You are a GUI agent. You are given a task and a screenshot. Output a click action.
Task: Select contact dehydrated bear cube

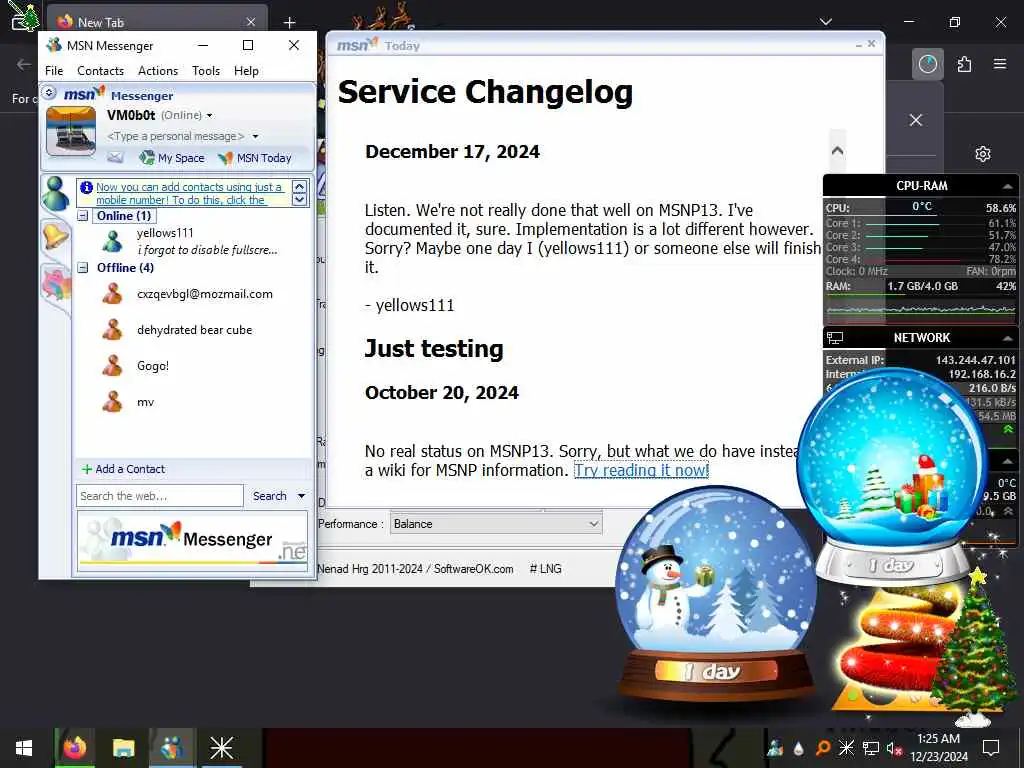[195, 330]
